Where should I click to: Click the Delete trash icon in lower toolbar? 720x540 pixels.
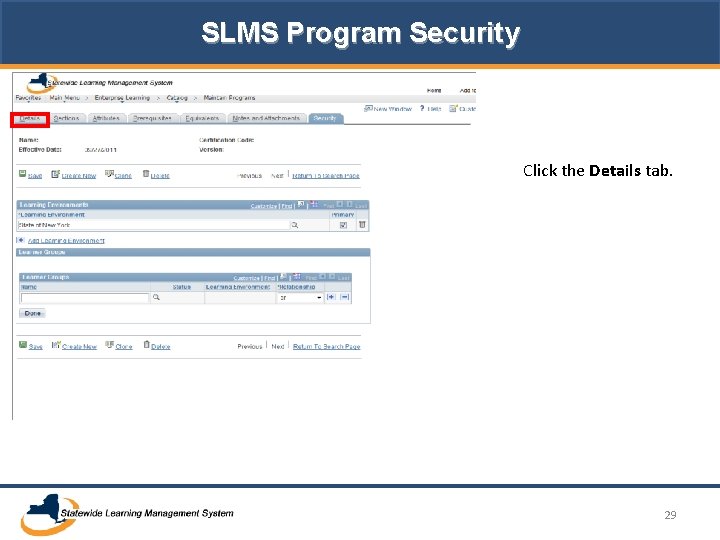[x=146, y=344]
